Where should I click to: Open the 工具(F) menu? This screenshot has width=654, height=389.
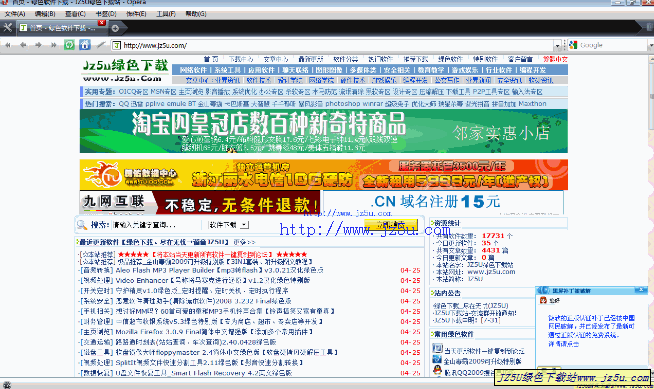(x=166, y=14)
